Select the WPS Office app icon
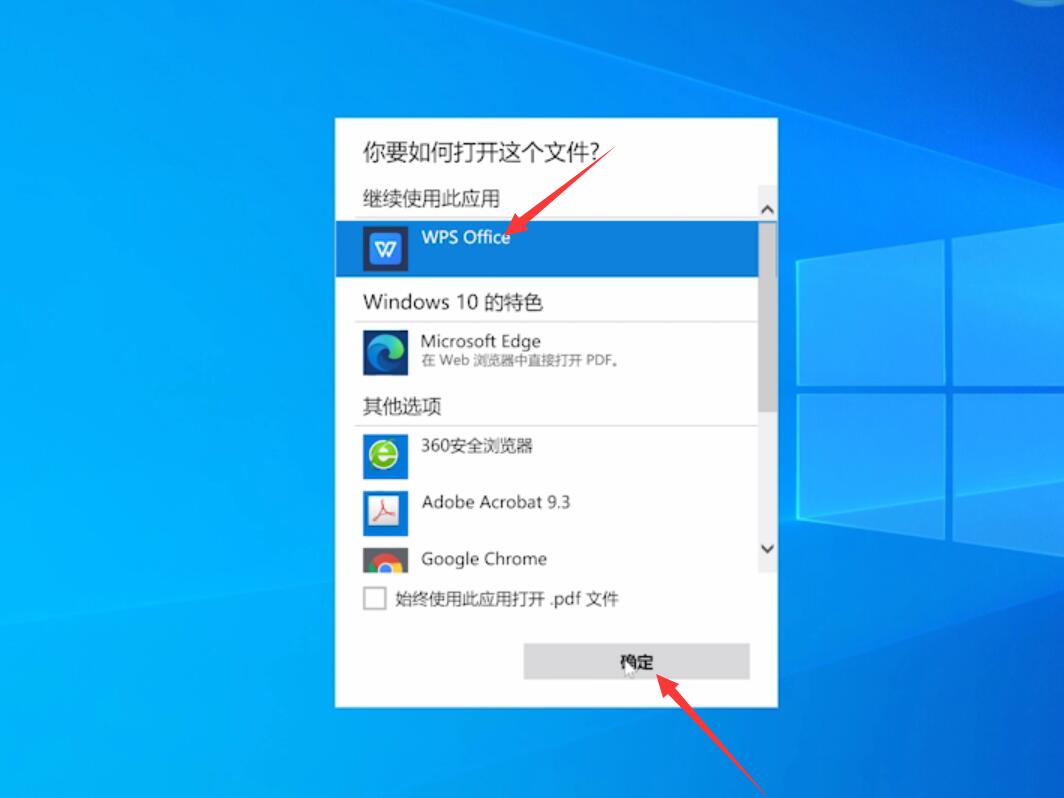The height and width of the screenshot is (798, 1064). click(x=385, y=249)
